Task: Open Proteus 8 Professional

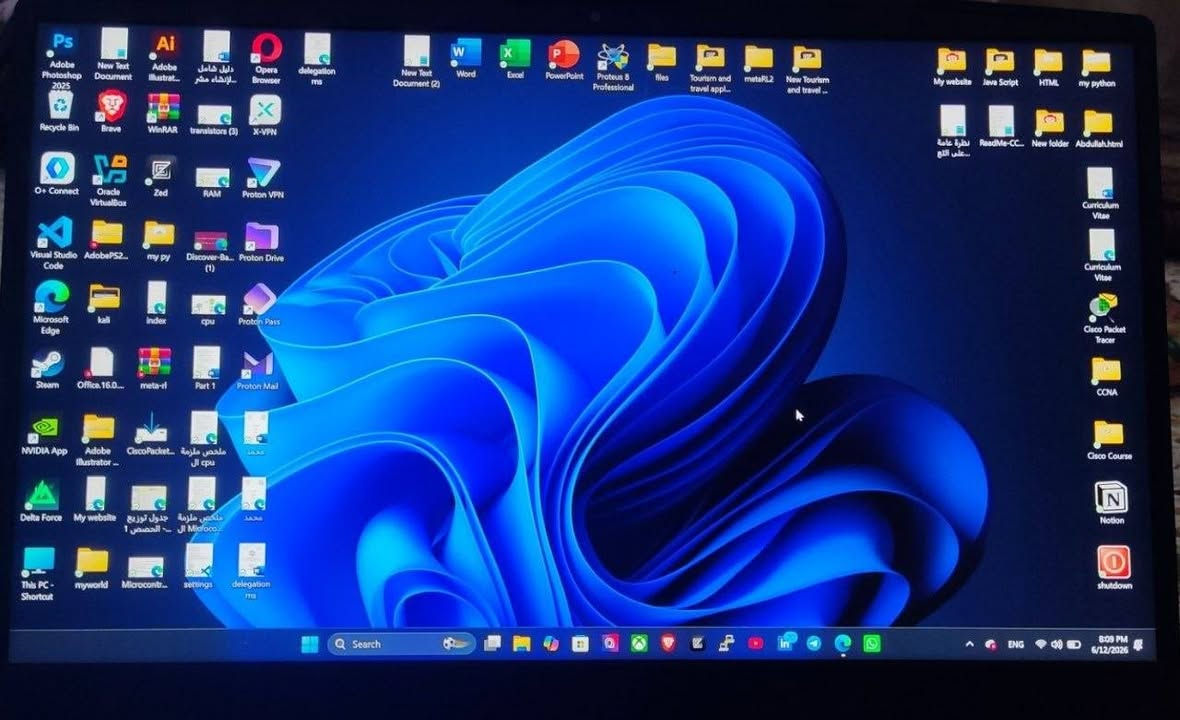Action: pyautogui.click(x=613, y=67)
